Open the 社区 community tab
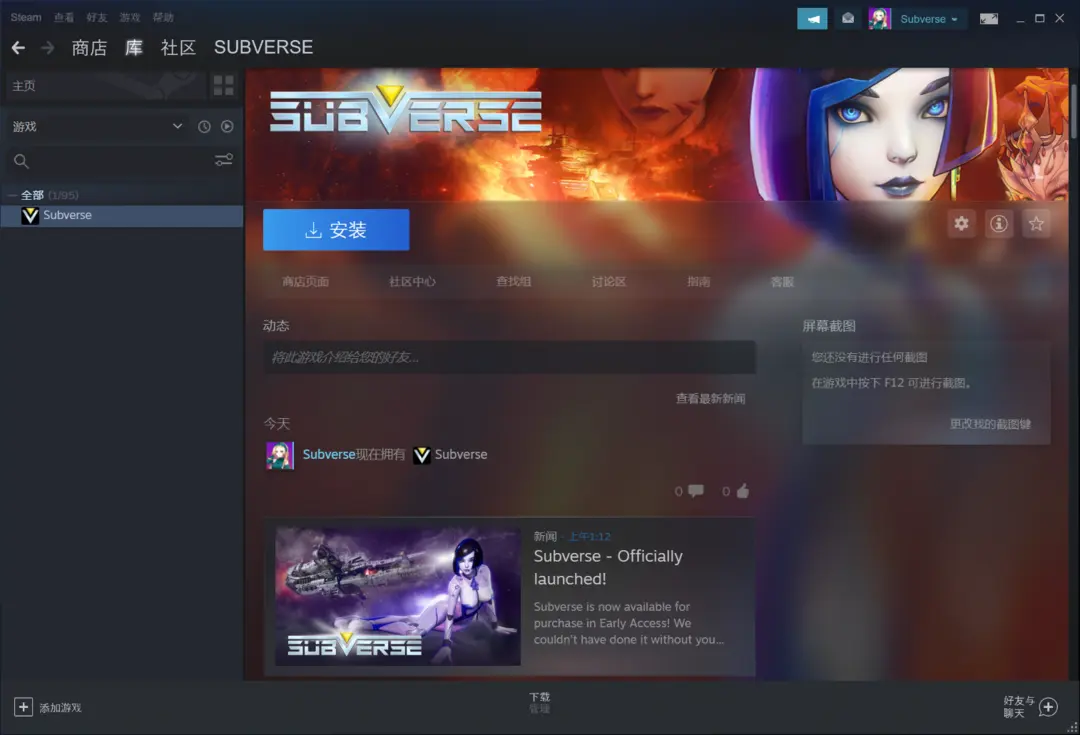This screenshot has height=735, width=1080. (178, 48)
